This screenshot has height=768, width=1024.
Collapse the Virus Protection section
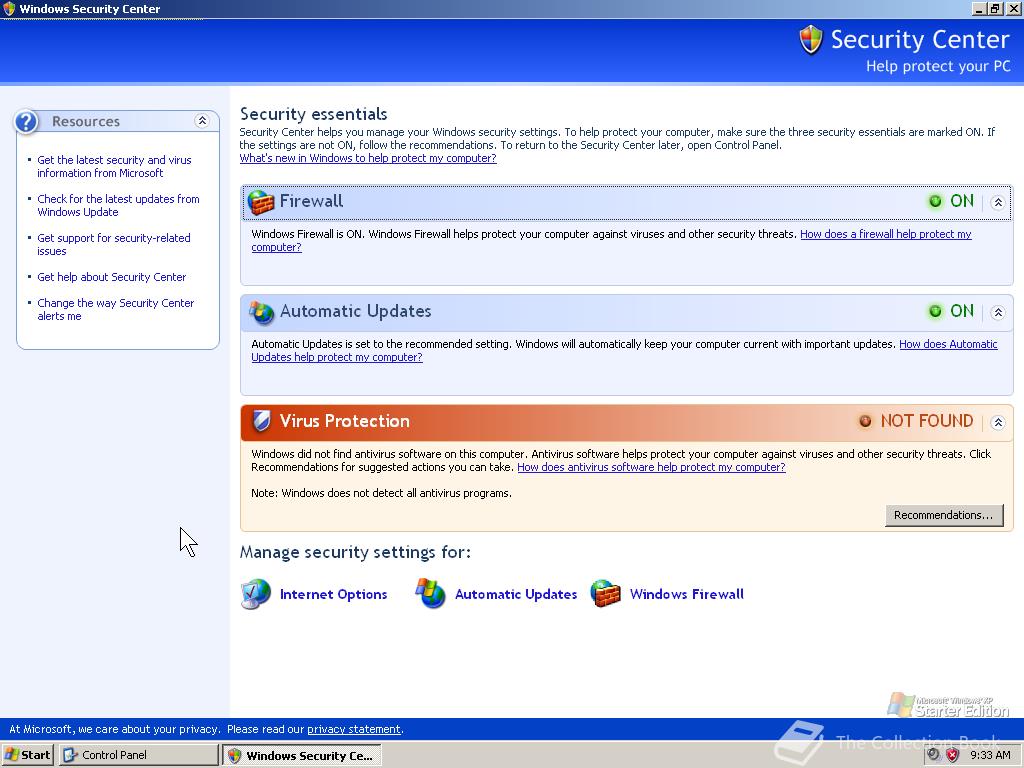998,423
